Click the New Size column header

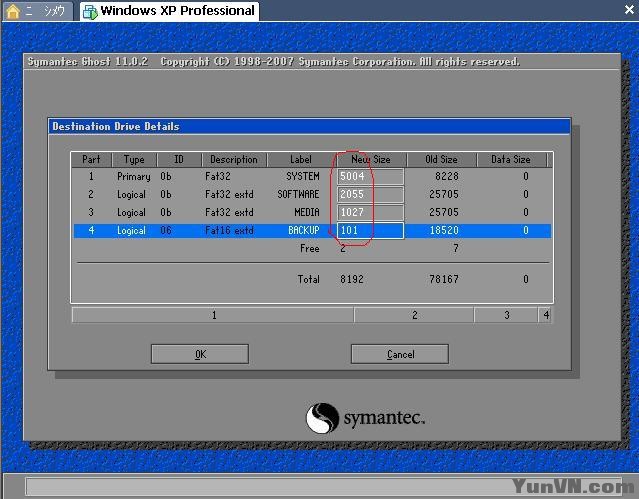coord(371,159)
